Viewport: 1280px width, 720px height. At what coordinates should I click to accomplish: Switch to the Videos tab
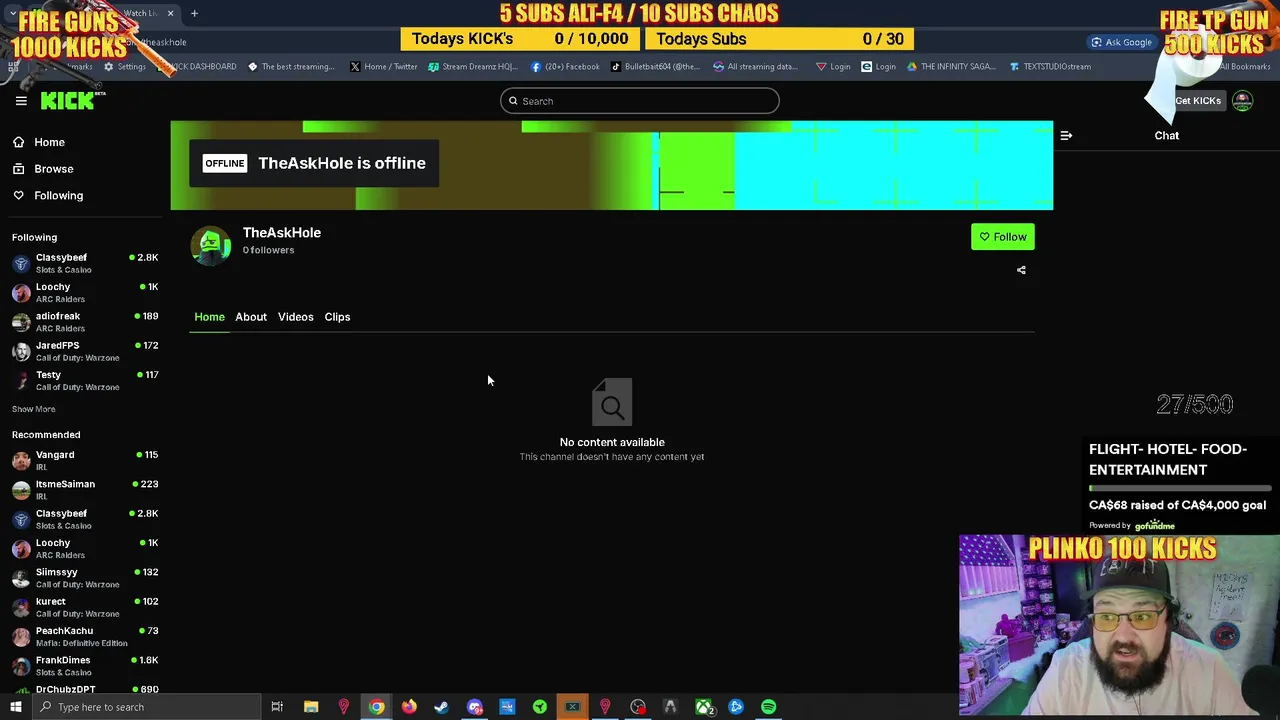coord(295,317)
